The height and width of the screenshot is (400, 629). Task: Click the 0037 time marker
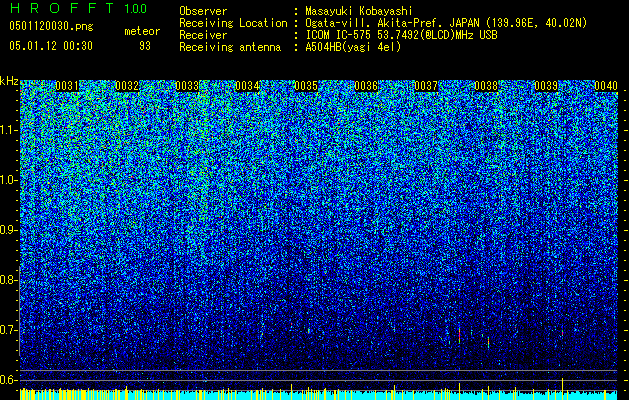tap(426, 86)
